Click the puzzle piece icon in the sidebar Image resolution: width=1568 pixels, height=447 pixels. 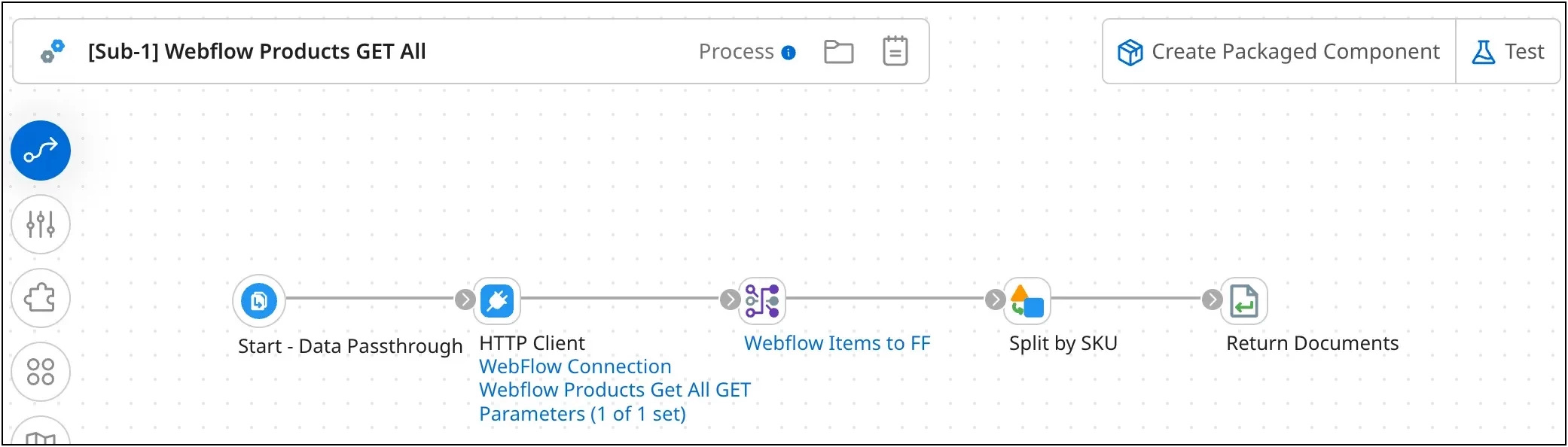[41, 299]
